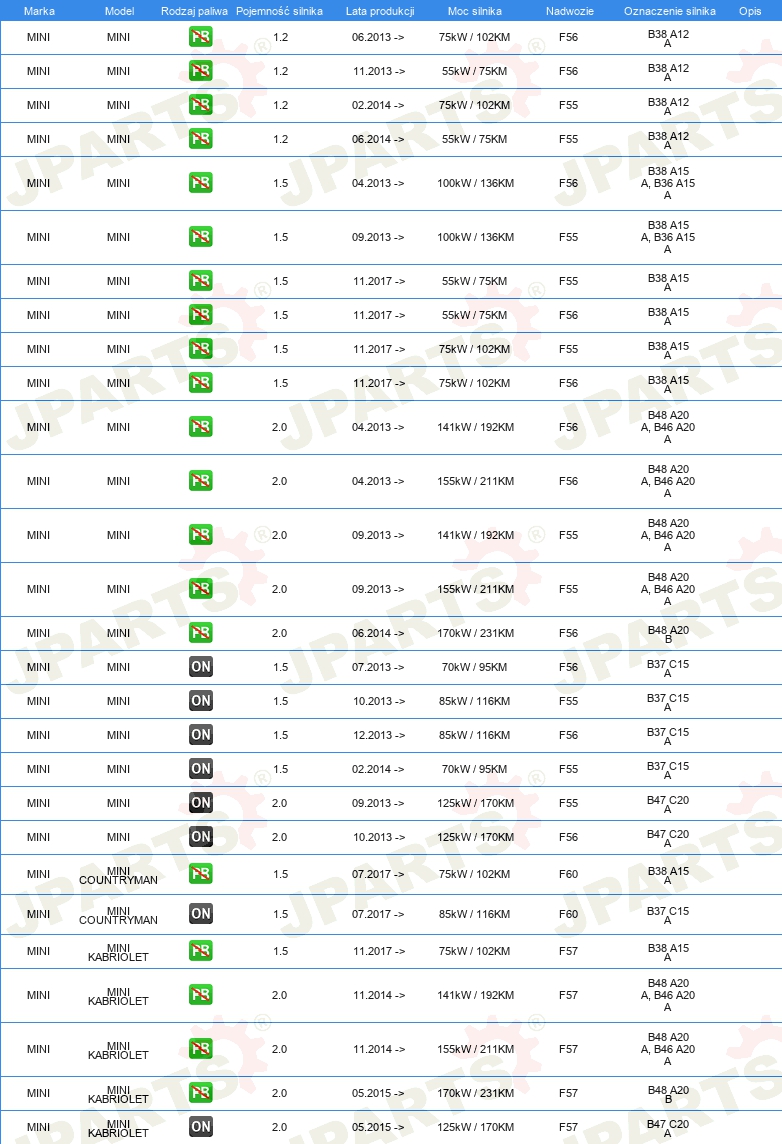Click petrol icon in 1.2 02.2014 F55 row
The height and width of the screenshot is (1144, 782).
(201, 105)
